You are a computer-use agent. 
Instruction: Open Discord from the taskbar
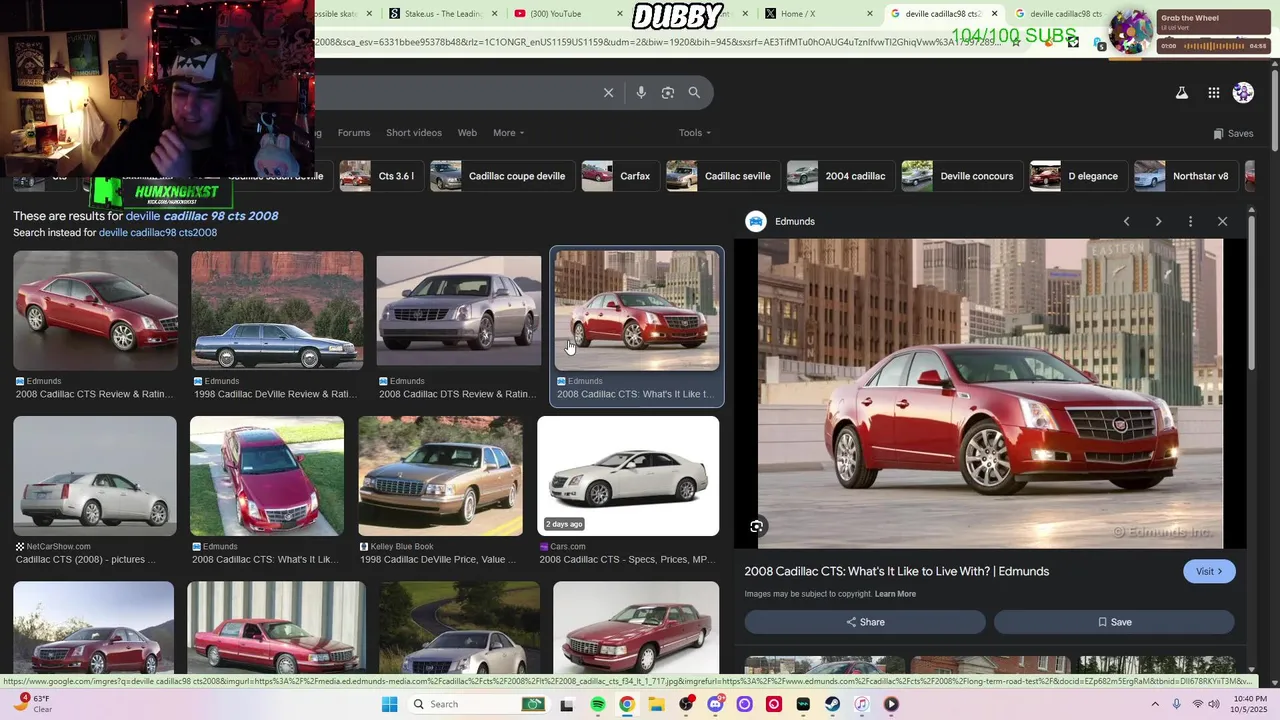715,704
